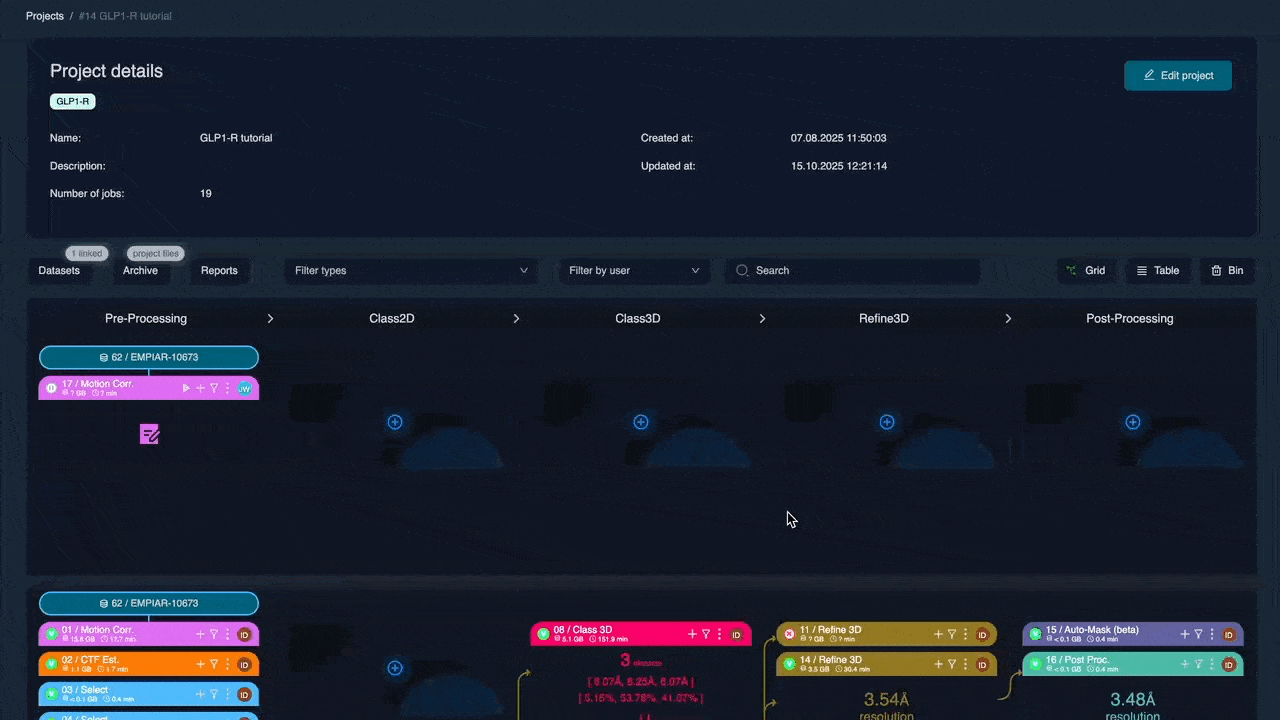Switch to Grid view
This screenshot has height=720, width=1280.
click(x=1085, y=270)
